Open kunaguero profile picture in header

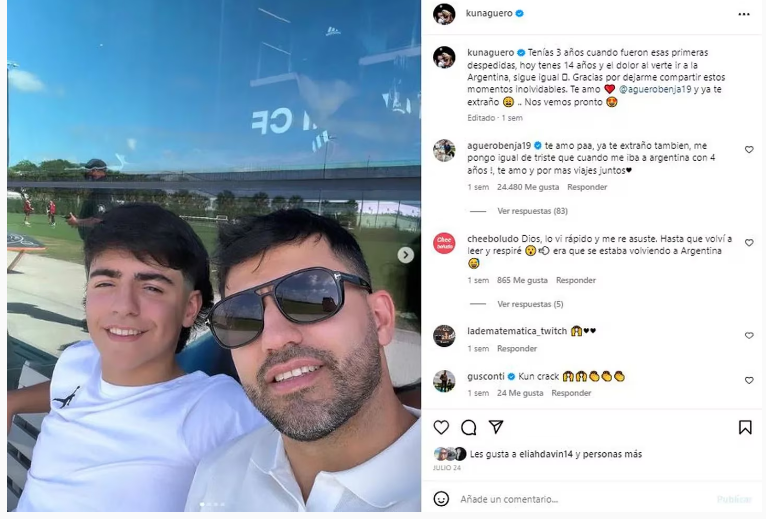pos(444,14)
